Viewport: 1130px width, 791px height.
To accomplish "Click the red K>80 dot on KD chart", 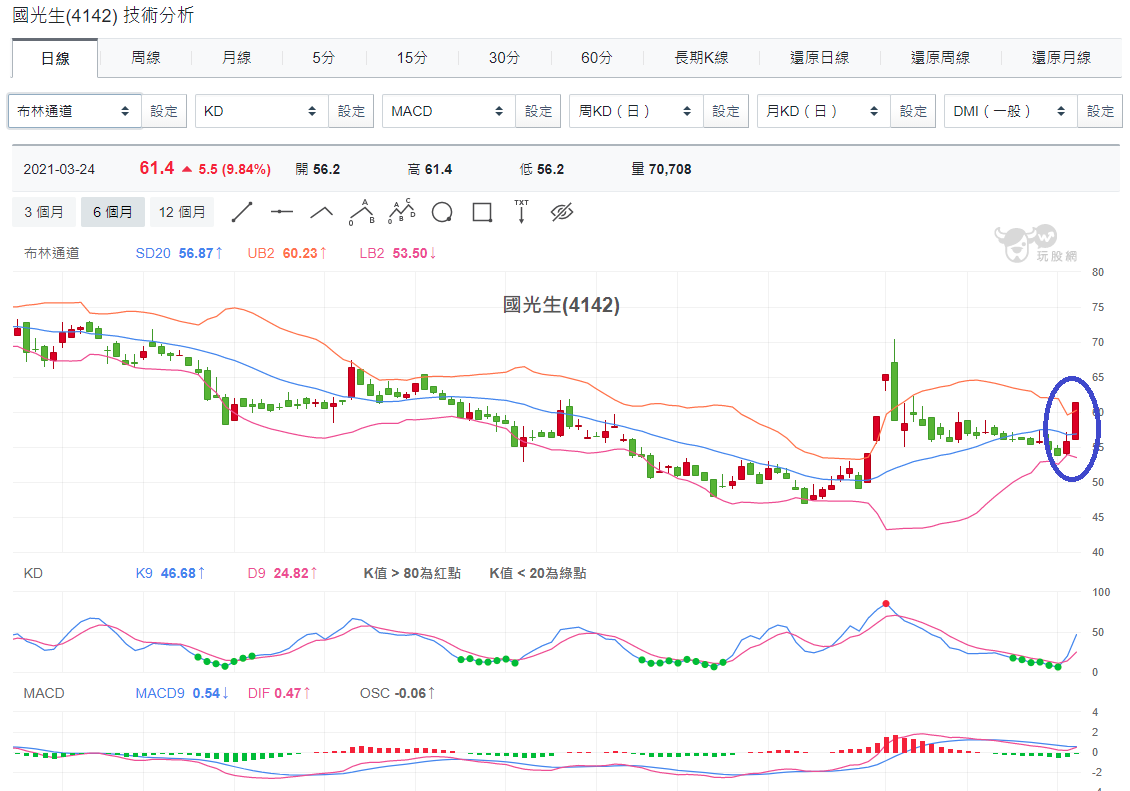I will click(886, 604).
